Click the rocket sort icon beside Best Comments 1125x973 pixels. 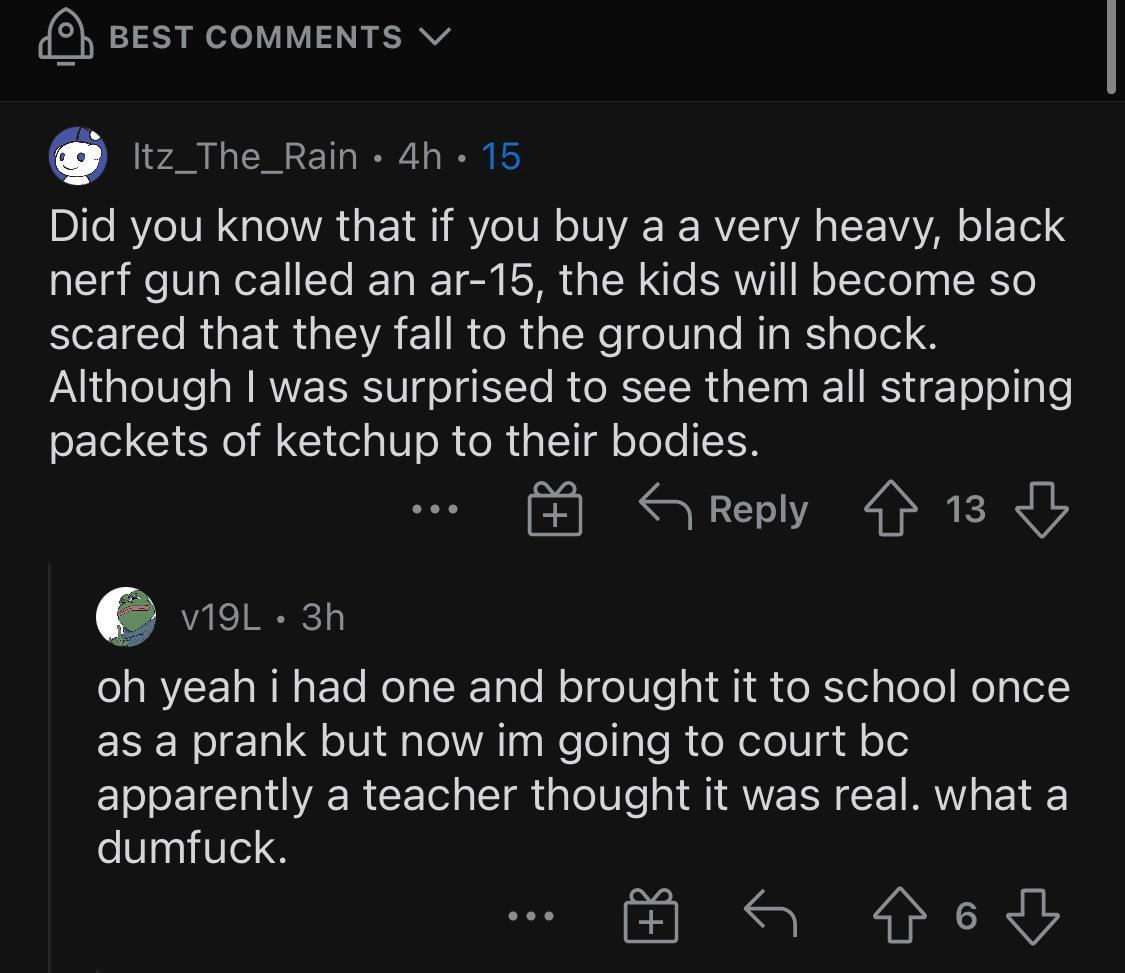coord(65,38)
